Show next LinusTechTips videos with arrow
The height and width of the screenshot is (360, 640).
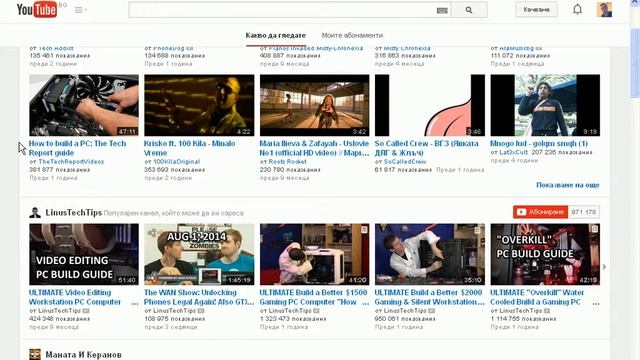[604, 267]
